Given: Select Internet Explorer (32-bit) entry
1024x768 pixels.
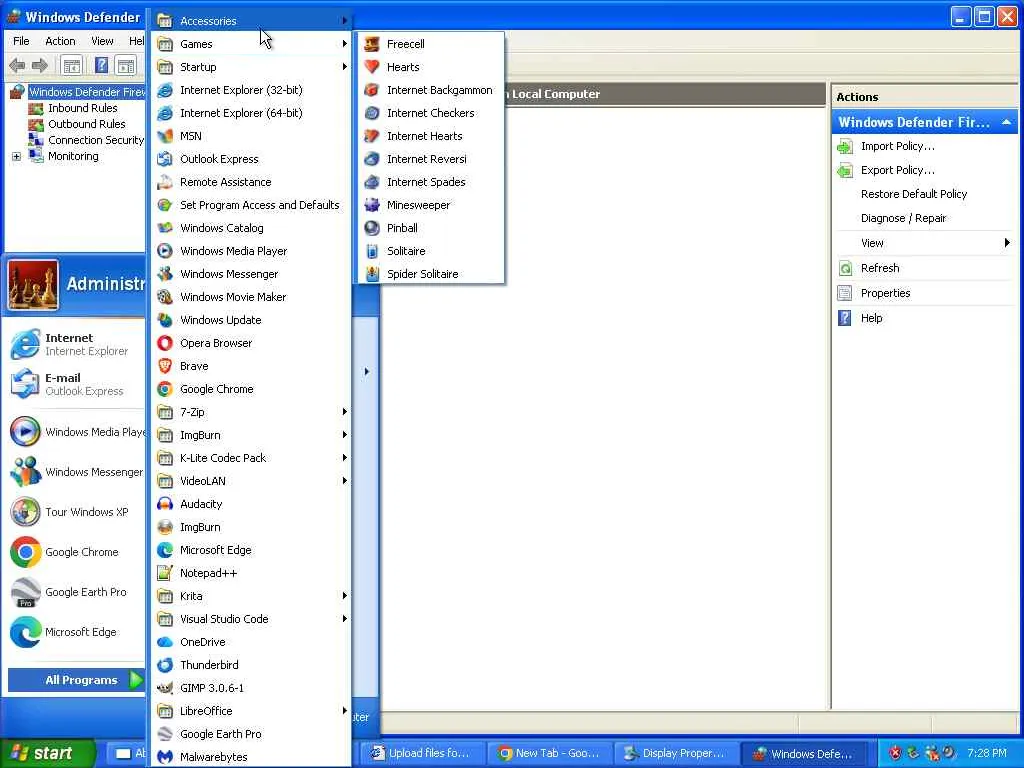Looking at the screenshot, I should 252,90.
